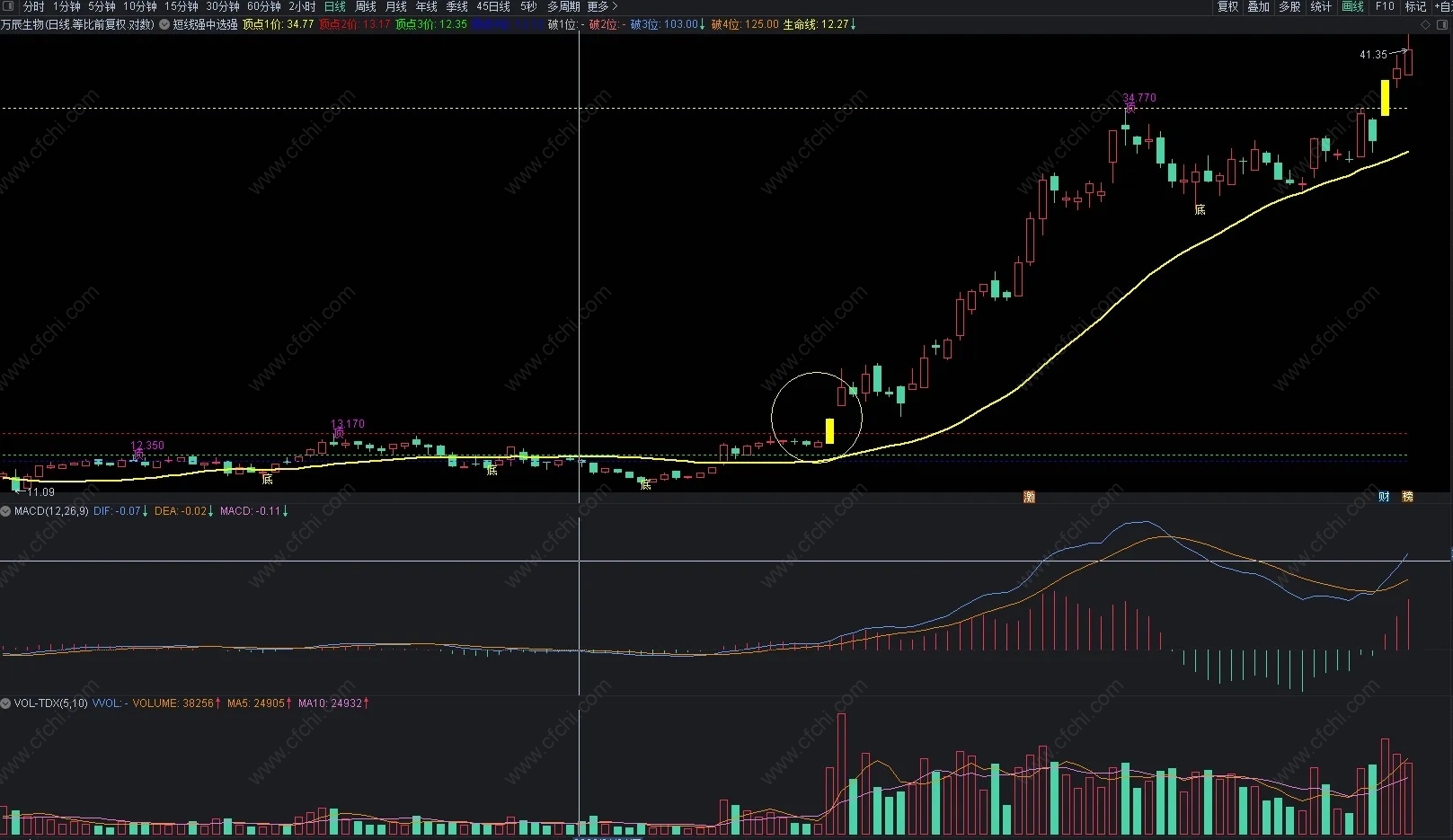
Task: Click the 底 marker under the 34.770 pullback
Action: tap(1200, 210)
